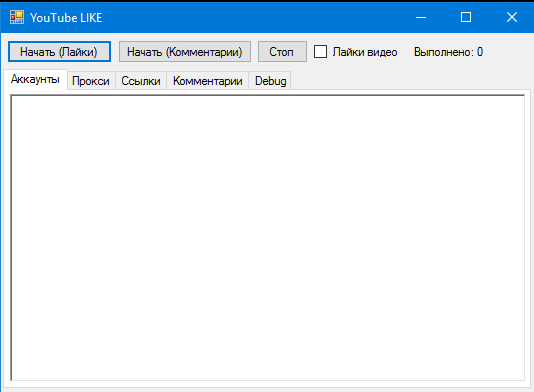Click the Лайки видео checkbox label text
The width and height of the screenshot is (534, 392).
[365, 52]
